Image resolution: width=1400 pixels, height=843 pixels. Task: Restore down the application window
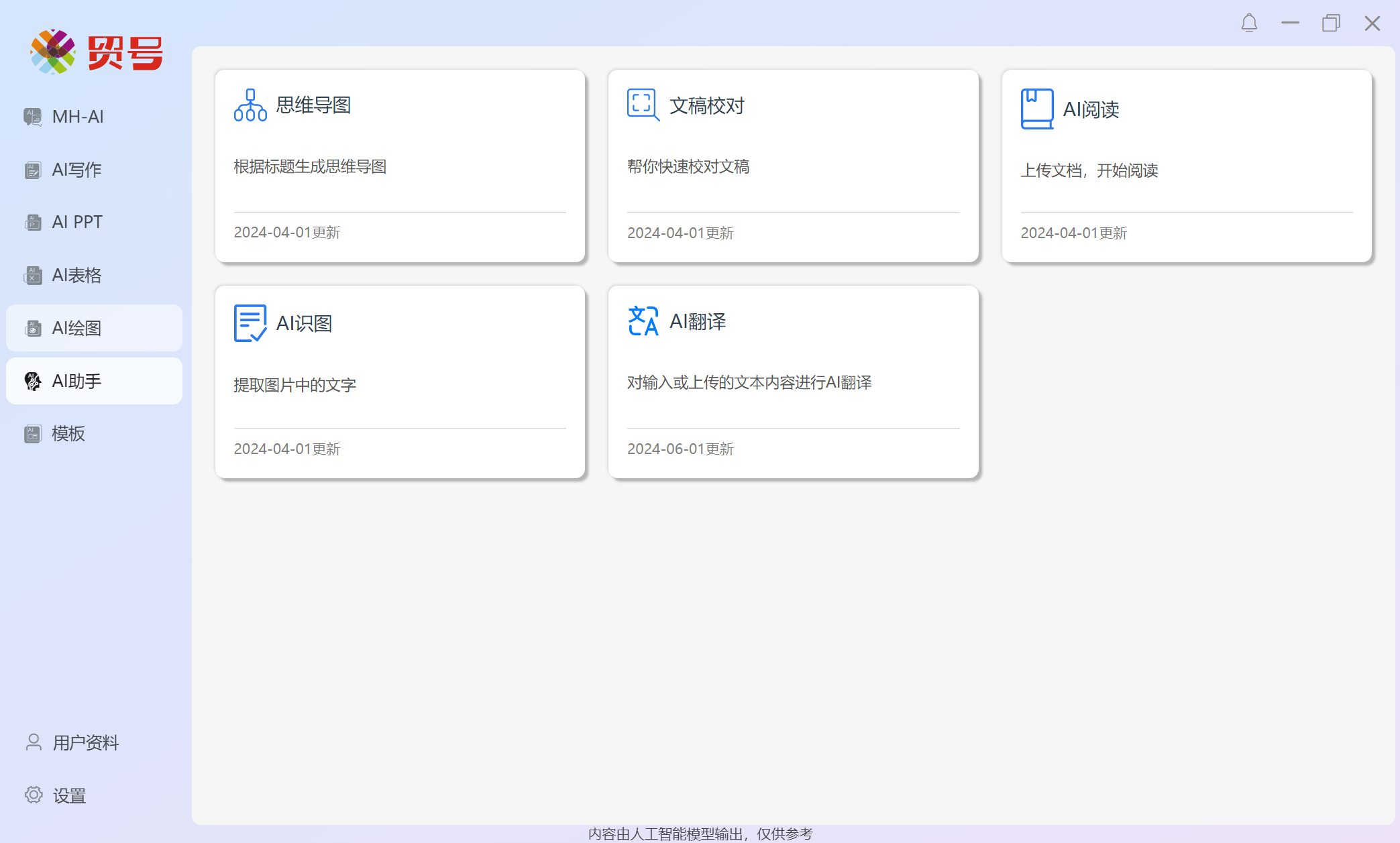click(x=1331, y=23)
